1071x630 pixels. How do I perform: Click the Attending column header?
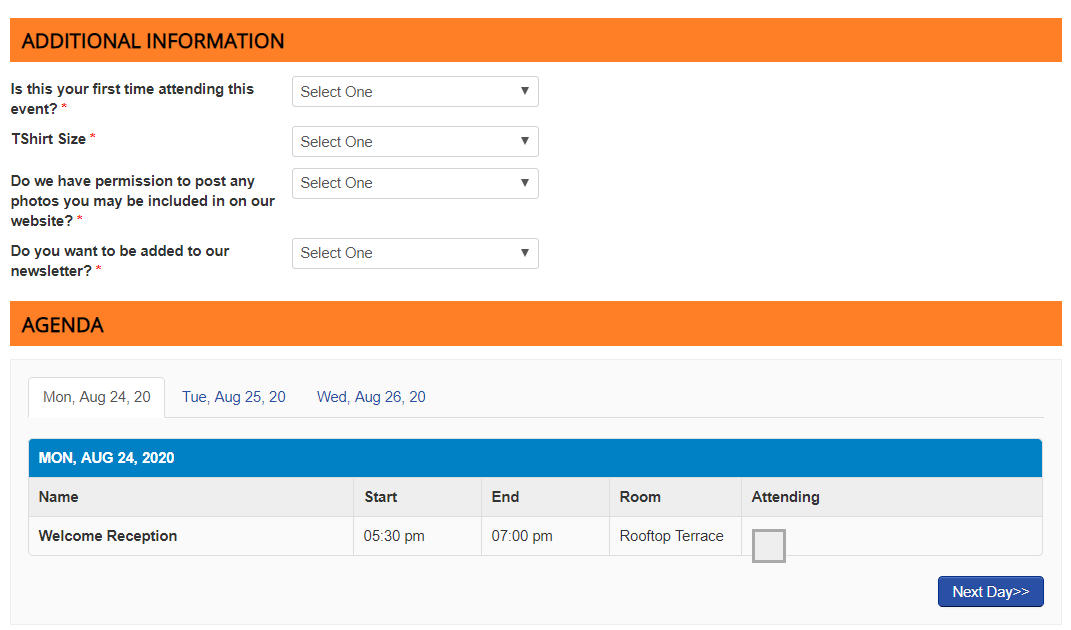pos(785,497)
